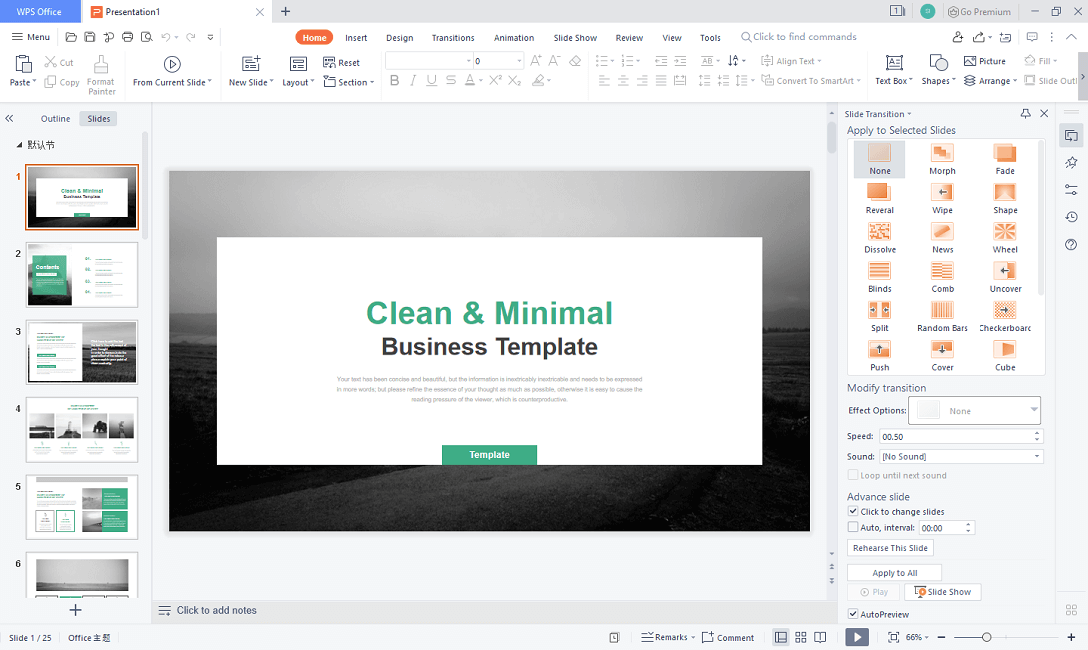Toggle the AutoPreview checkbox

(853, 614)
